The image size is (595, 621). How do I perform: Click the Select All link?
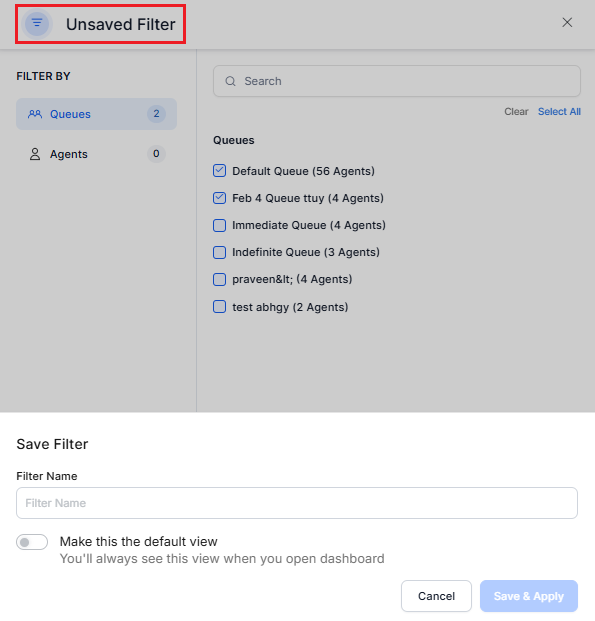coord(559,112)
